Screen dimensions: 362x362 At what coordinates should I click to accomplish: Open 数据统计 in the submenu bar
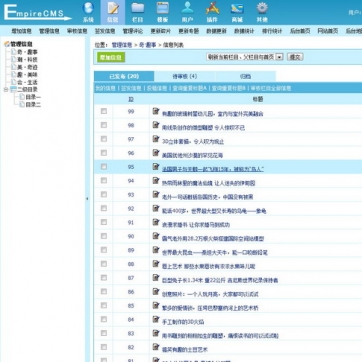(244, 31)
